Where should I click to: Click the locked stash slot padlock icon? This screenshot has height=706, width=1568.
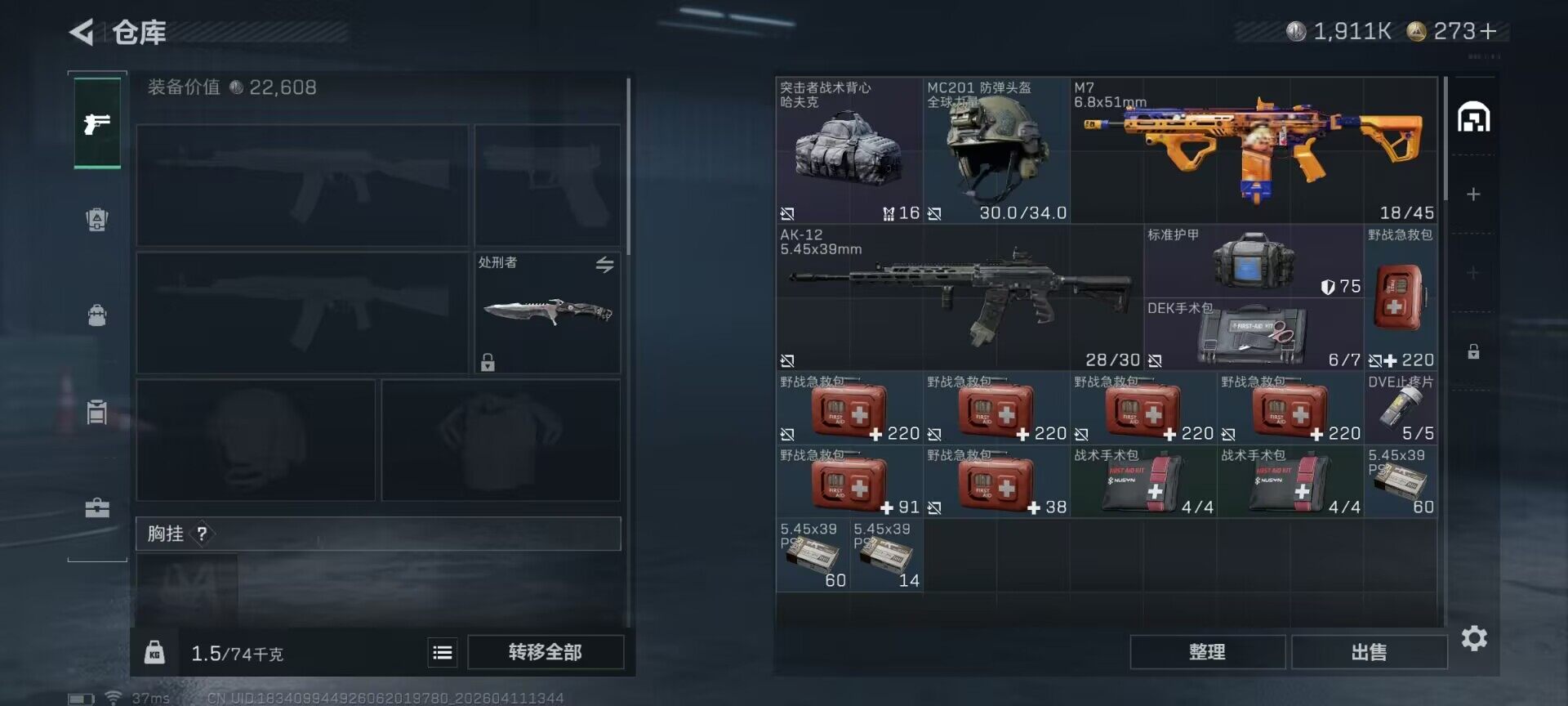1473,351
